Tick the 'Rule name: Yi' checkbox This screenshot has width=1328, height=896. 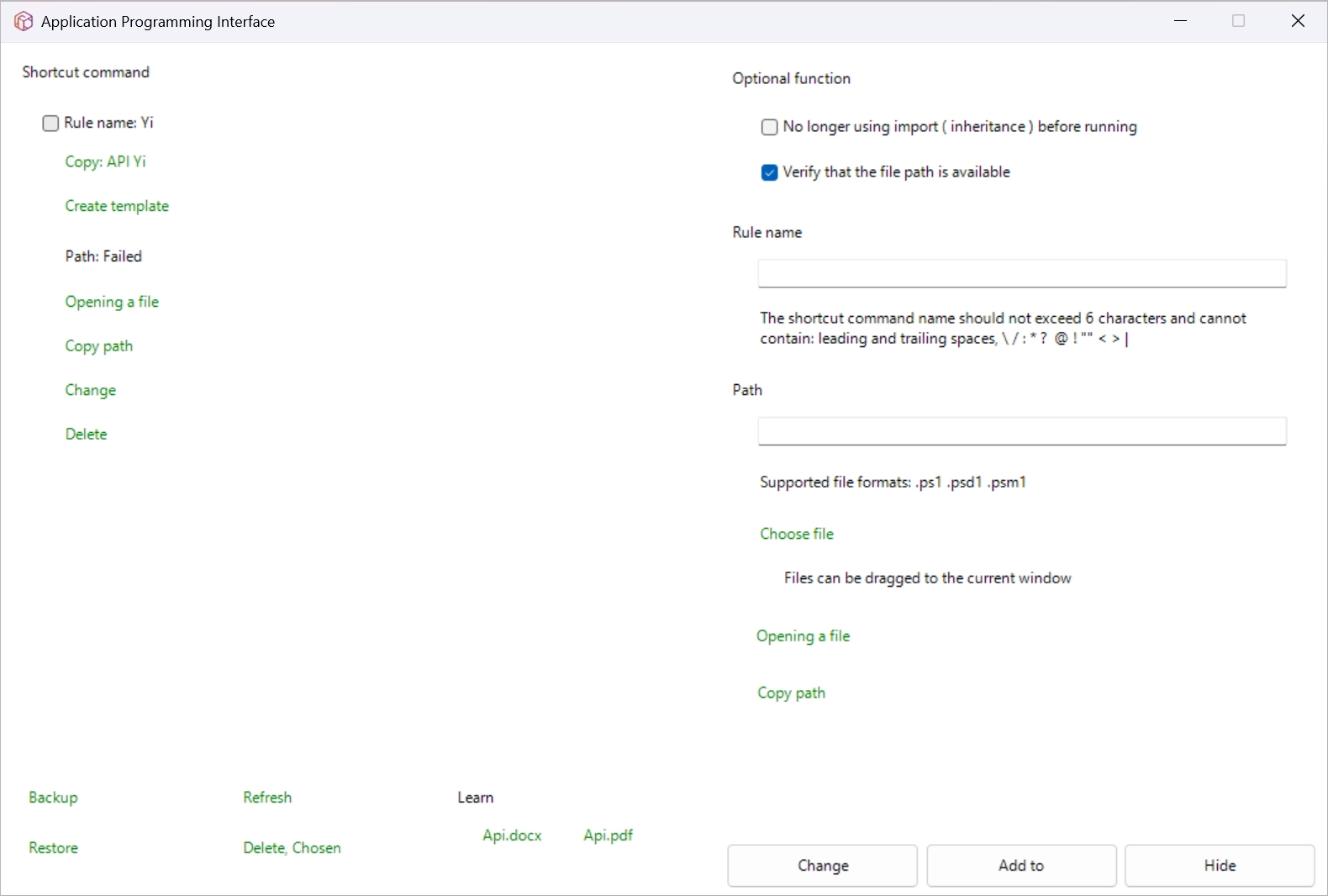click(x=50, y=124)
